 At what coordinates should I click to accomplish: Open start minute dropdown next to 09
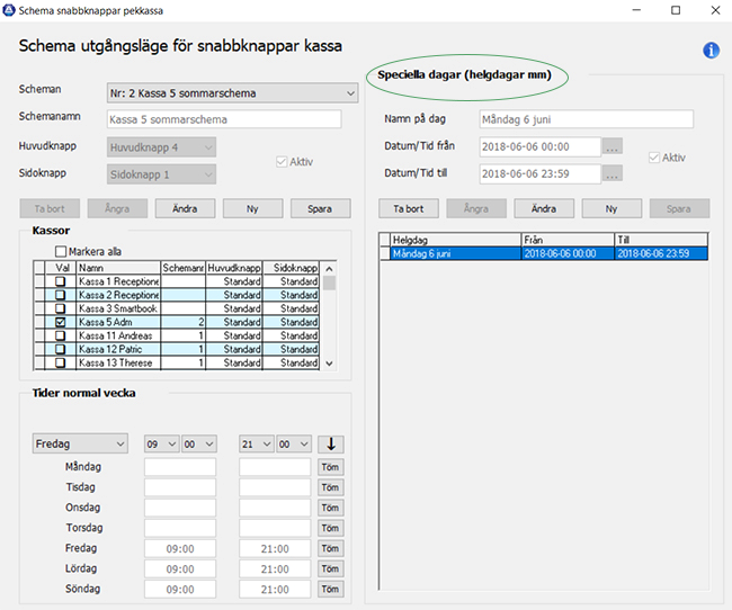tap(199, 444)
